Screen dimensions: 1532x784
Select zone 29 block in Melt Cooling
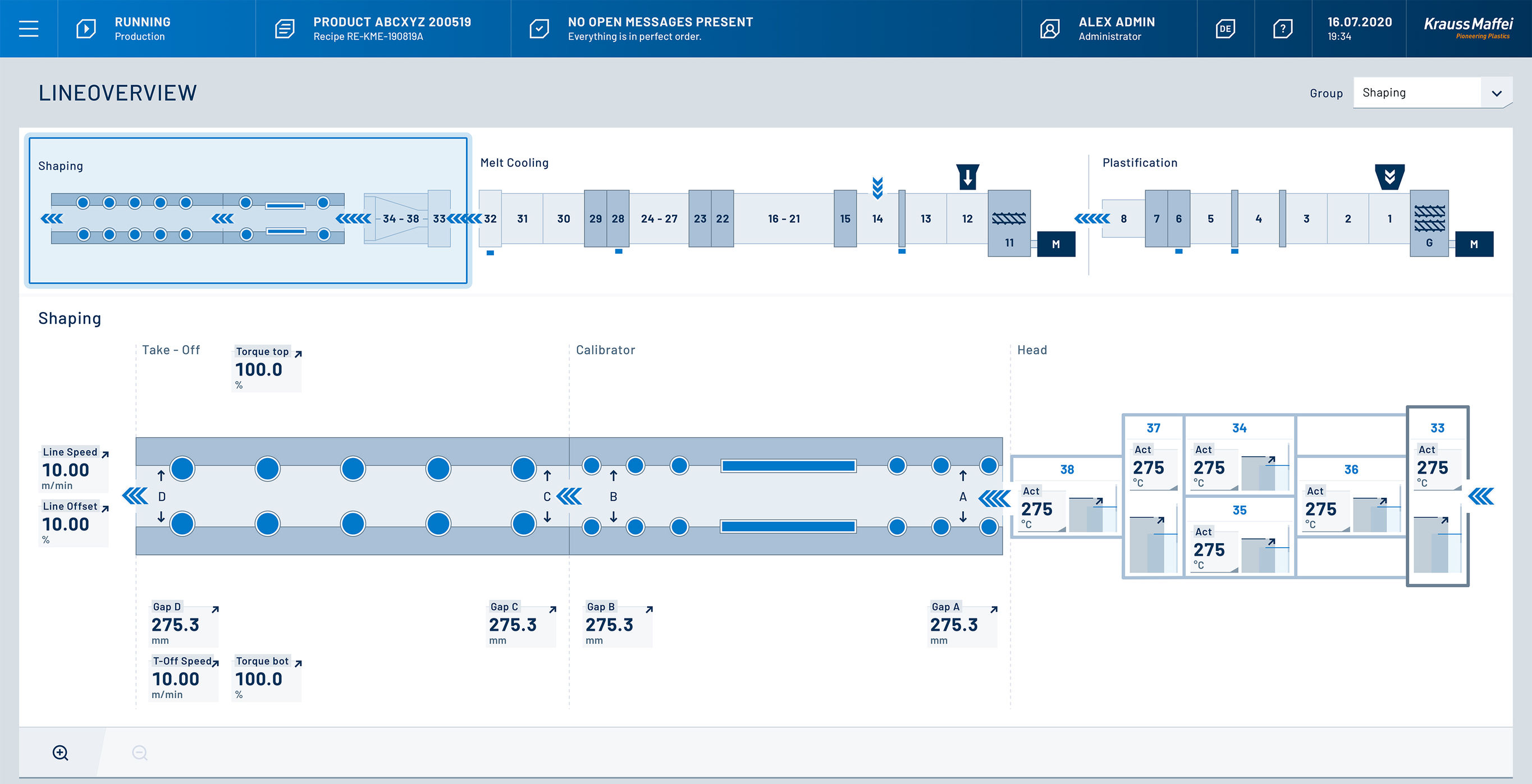pos(595,218)
